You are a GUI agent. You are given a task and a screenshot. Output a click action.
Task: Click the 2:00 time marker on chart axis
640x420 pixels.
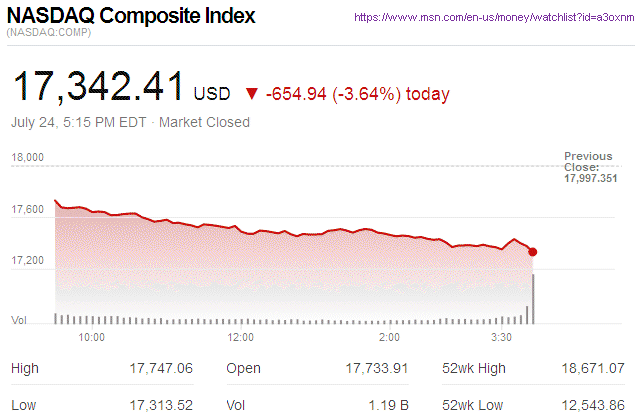(x=391, y=337)
